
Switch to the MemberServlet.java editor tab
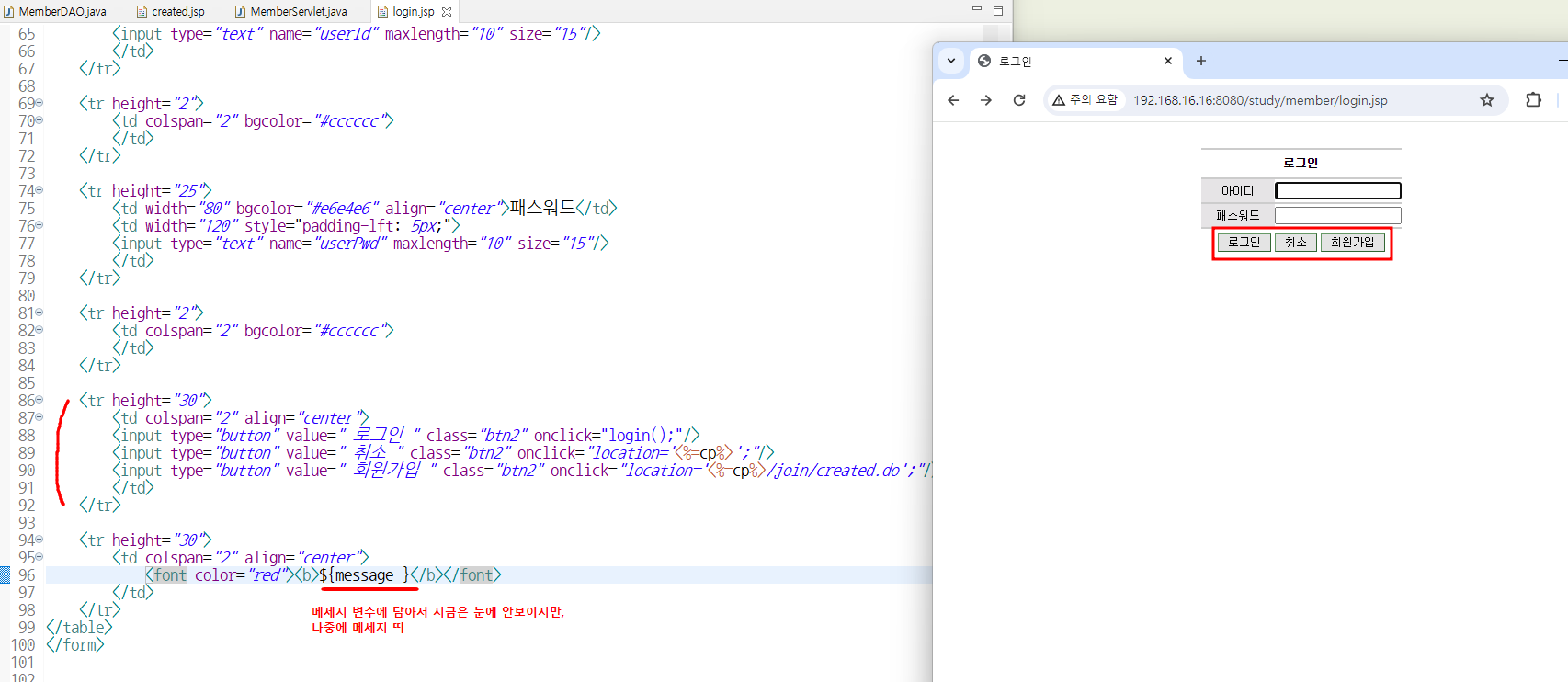coord(291,12)
